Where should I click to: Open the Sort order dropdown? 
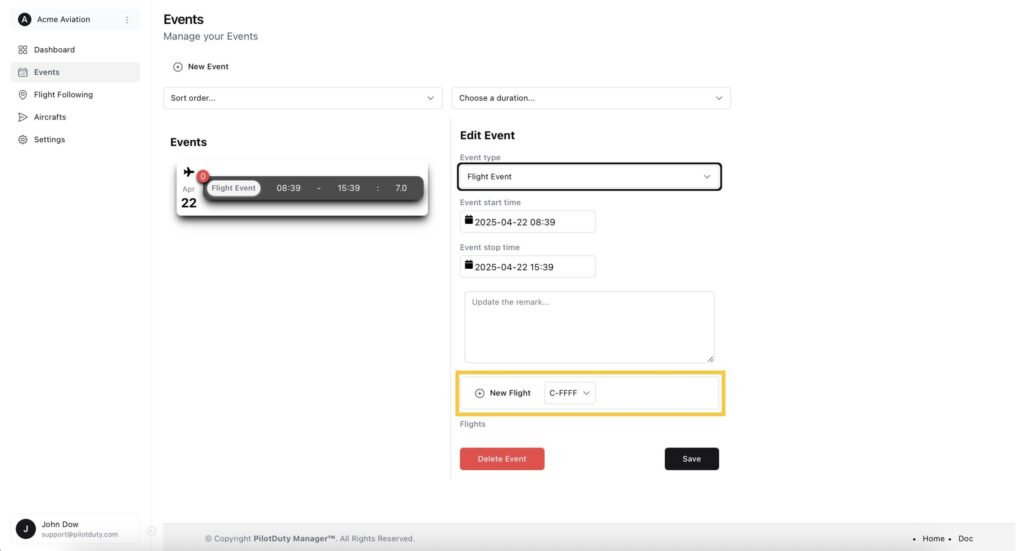point(302,98)
